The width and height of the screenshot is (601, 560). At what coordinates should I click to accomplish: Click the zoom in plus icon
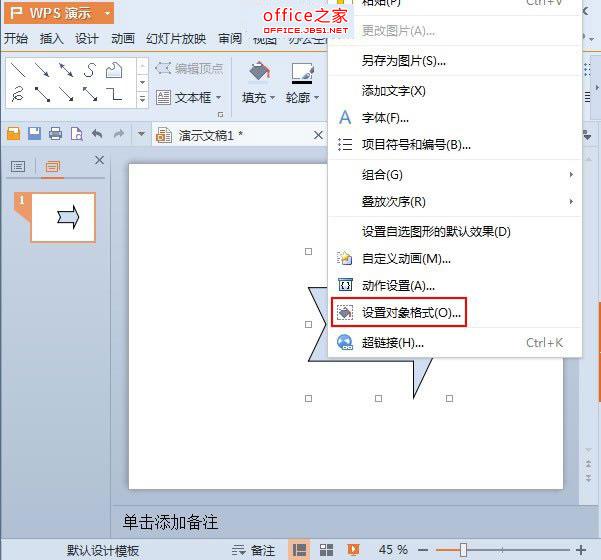coord(583,550)
